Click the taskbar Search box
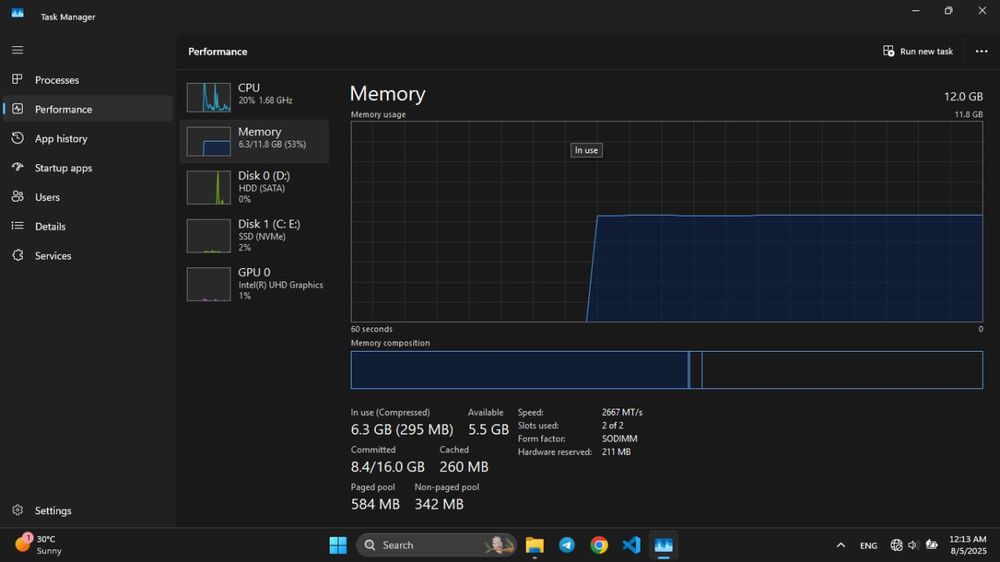This screenshot has width=1000, height=562. pyautogui.click(x=436, y=545)
